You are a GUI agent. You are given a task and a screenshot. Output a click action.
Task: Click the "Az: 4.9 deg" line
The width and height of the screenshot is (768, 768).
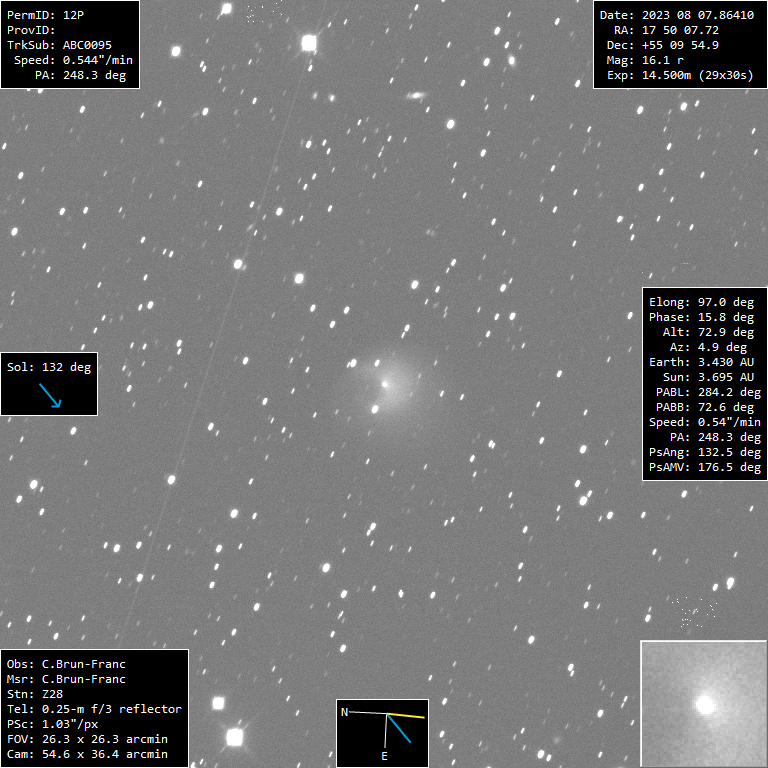pos(708,347)
